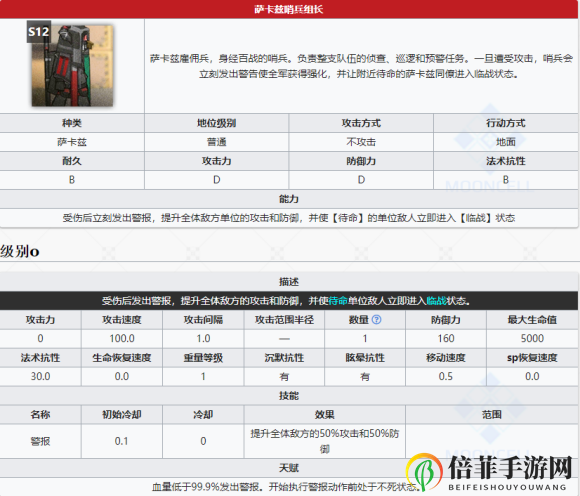Image resolution: width=580 pixels, height=496 pixels.
Task: Click the 攻击间隔 header cell
Action: 203,320
